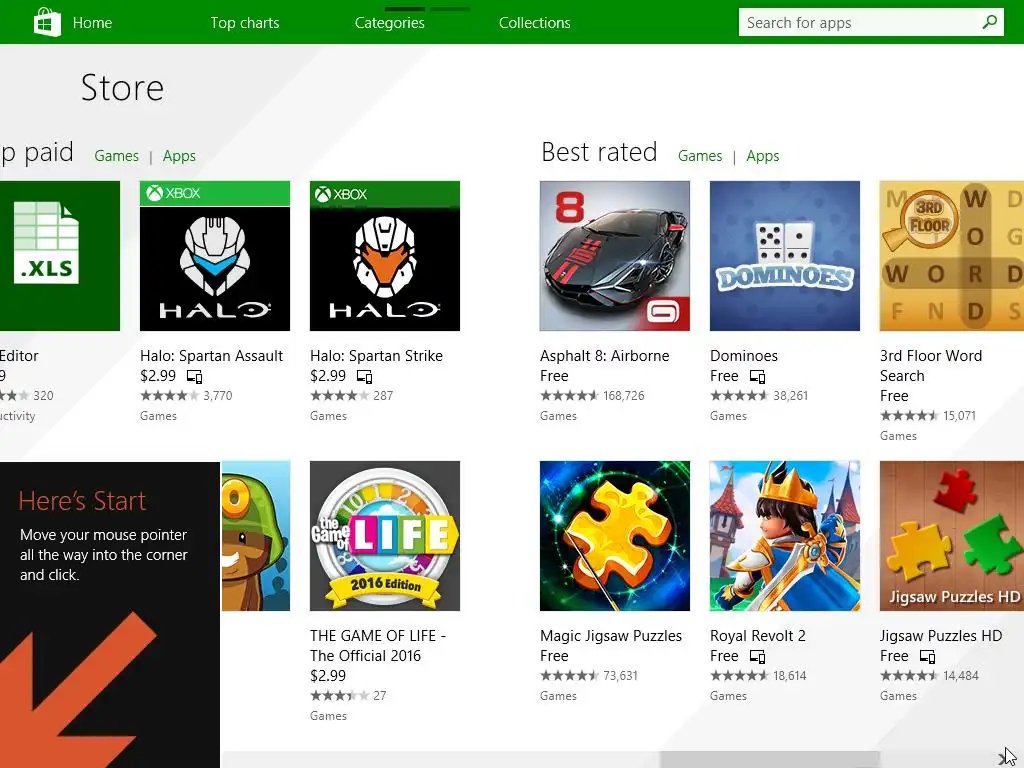Click Halo: Spartan Assault rating 3,770
Screen dimensions: 1024x768
pyautogui.click(x=186, y=396)
